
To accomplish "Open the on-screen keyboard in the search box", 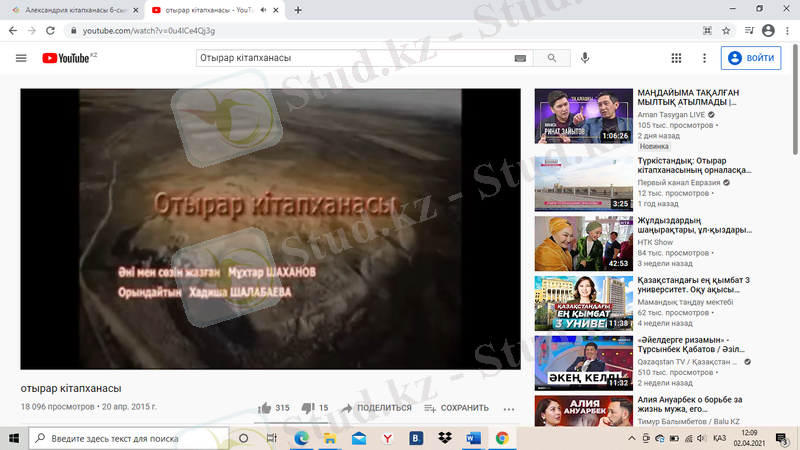I will (x=520, y=58).
